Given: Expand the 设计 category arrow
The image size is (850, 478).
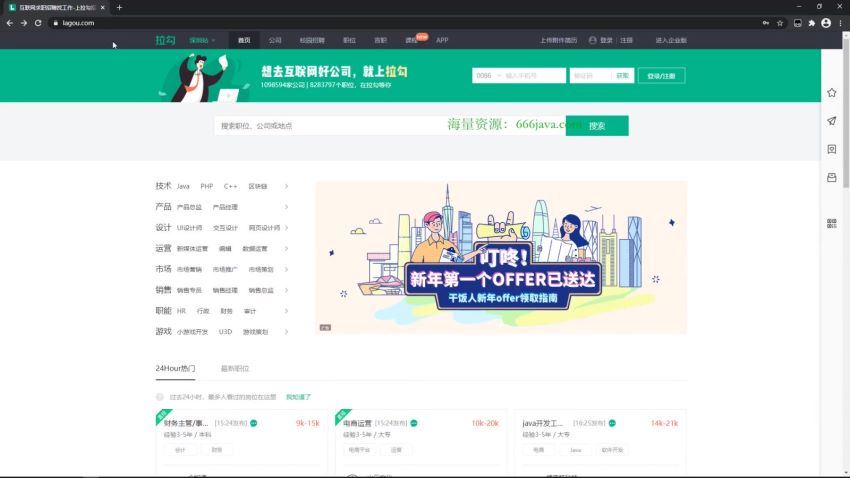Looking at the screenshot, I should [286, 228].
